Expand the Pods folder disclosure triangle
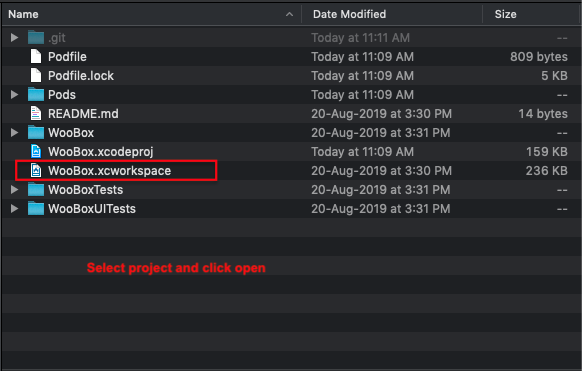Viewport: 582px width, 371px height. click(x=14, y=95)
